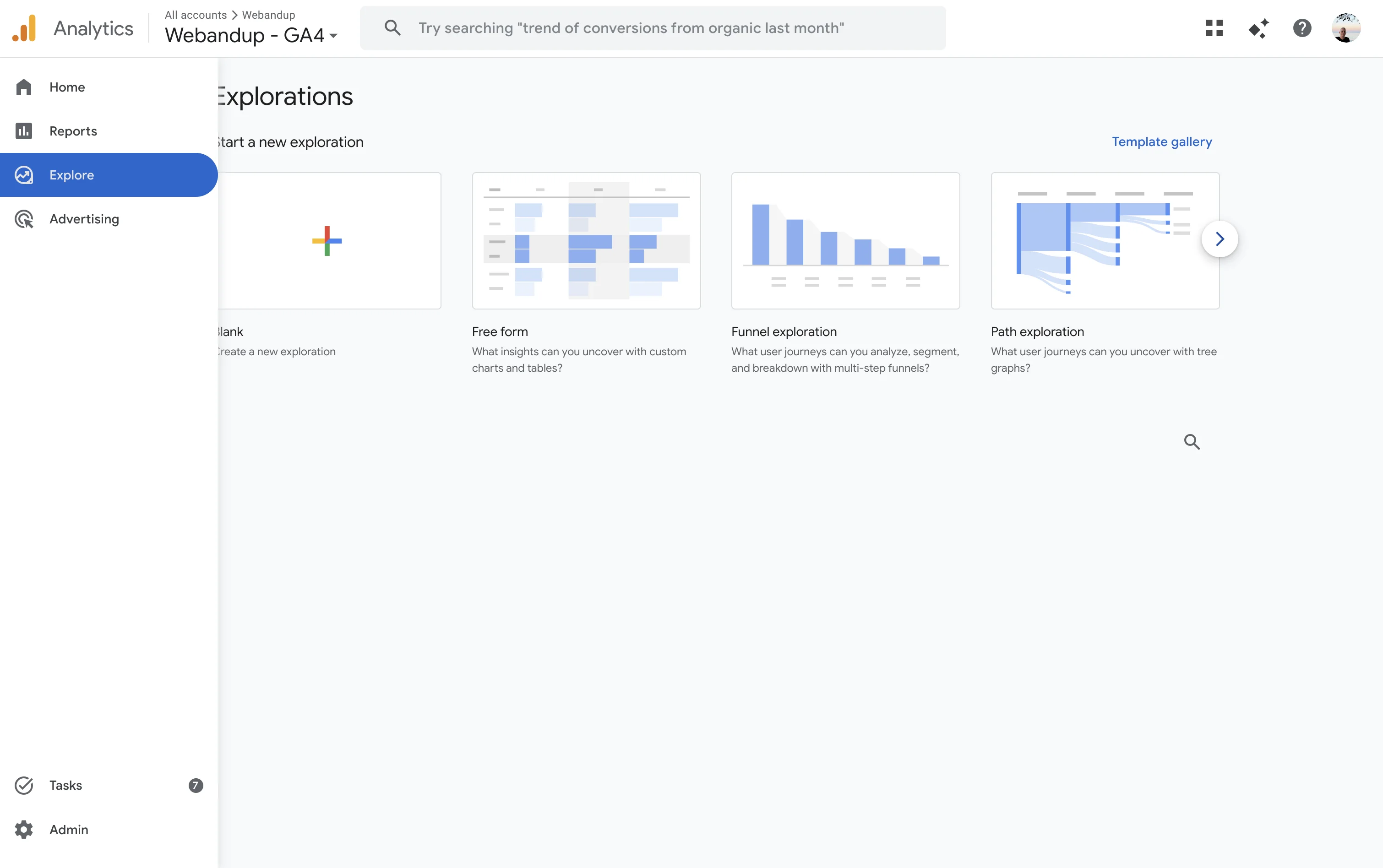Click the Google Analytics logo
Screen dimensions: 1383x868
pyautogui.click(x=24, y=28)
